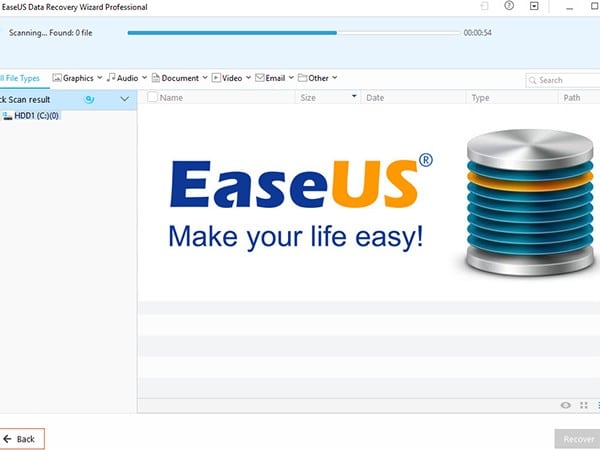Click the Size column sort arrow
This screenshot has width=600, height=450.
354,96
